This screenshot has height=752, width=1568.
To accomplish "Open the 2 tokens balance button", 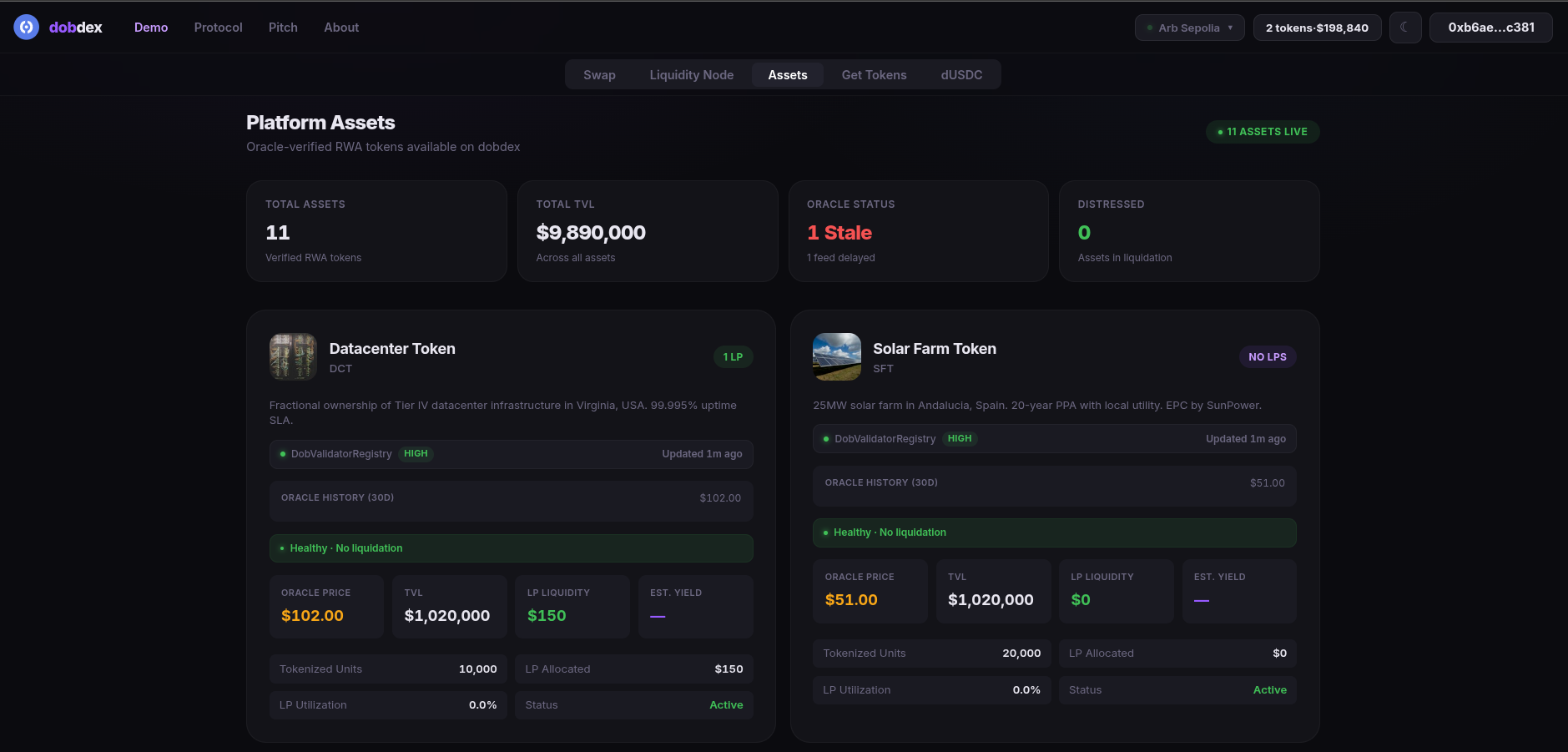I will click(1316, 28).
